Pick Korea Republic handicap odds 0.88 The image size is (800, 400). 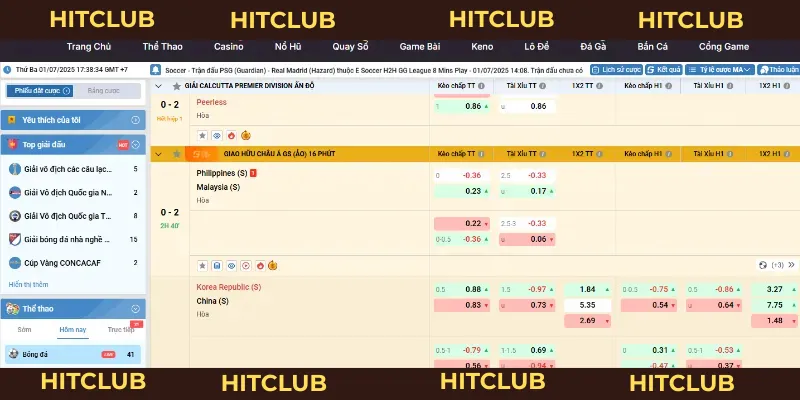click(x=462, y=289)
